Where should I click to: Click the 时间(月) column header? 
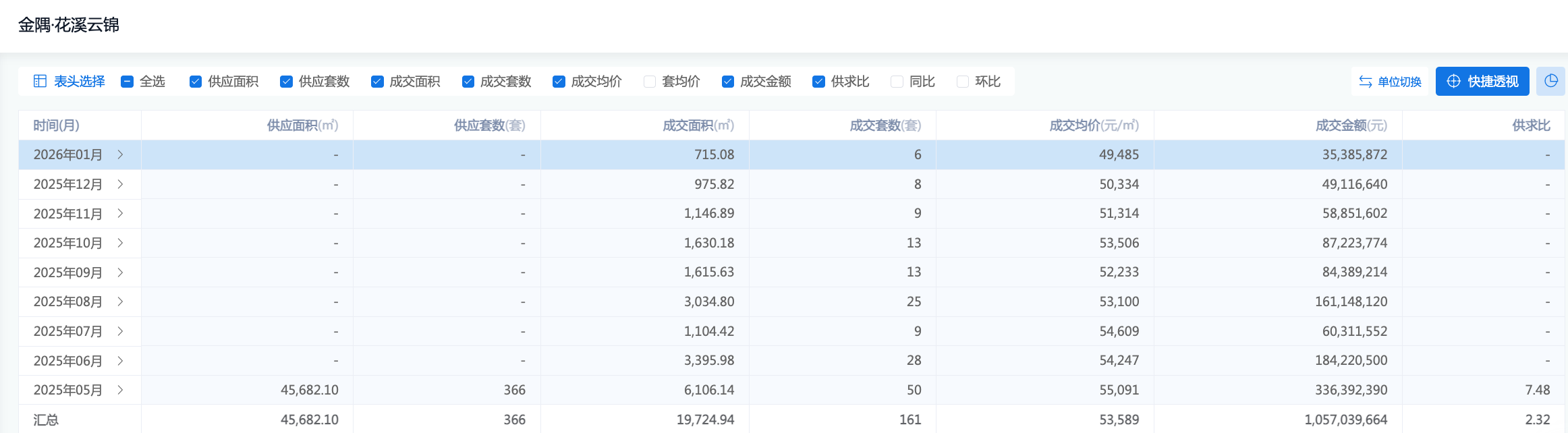[x=57, y=125]
